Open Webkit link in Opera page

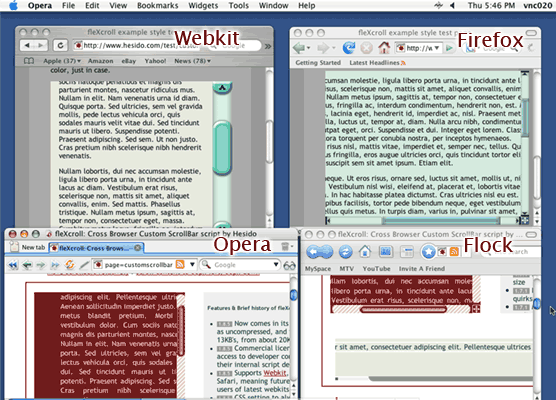pyautogui.click(x=275, y=373)
